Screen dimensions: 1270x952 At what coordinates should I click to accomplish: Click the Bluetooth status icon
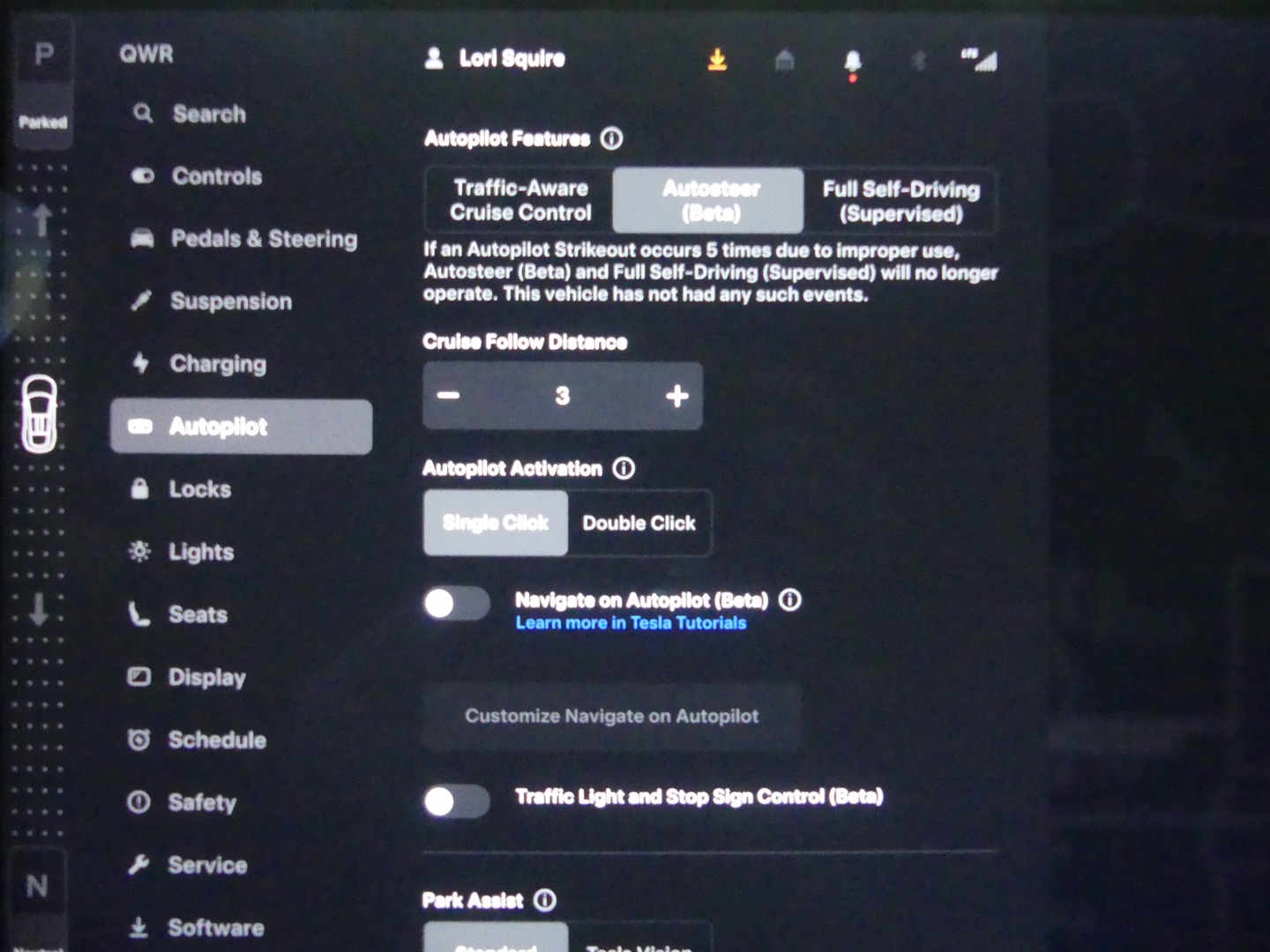918,61
